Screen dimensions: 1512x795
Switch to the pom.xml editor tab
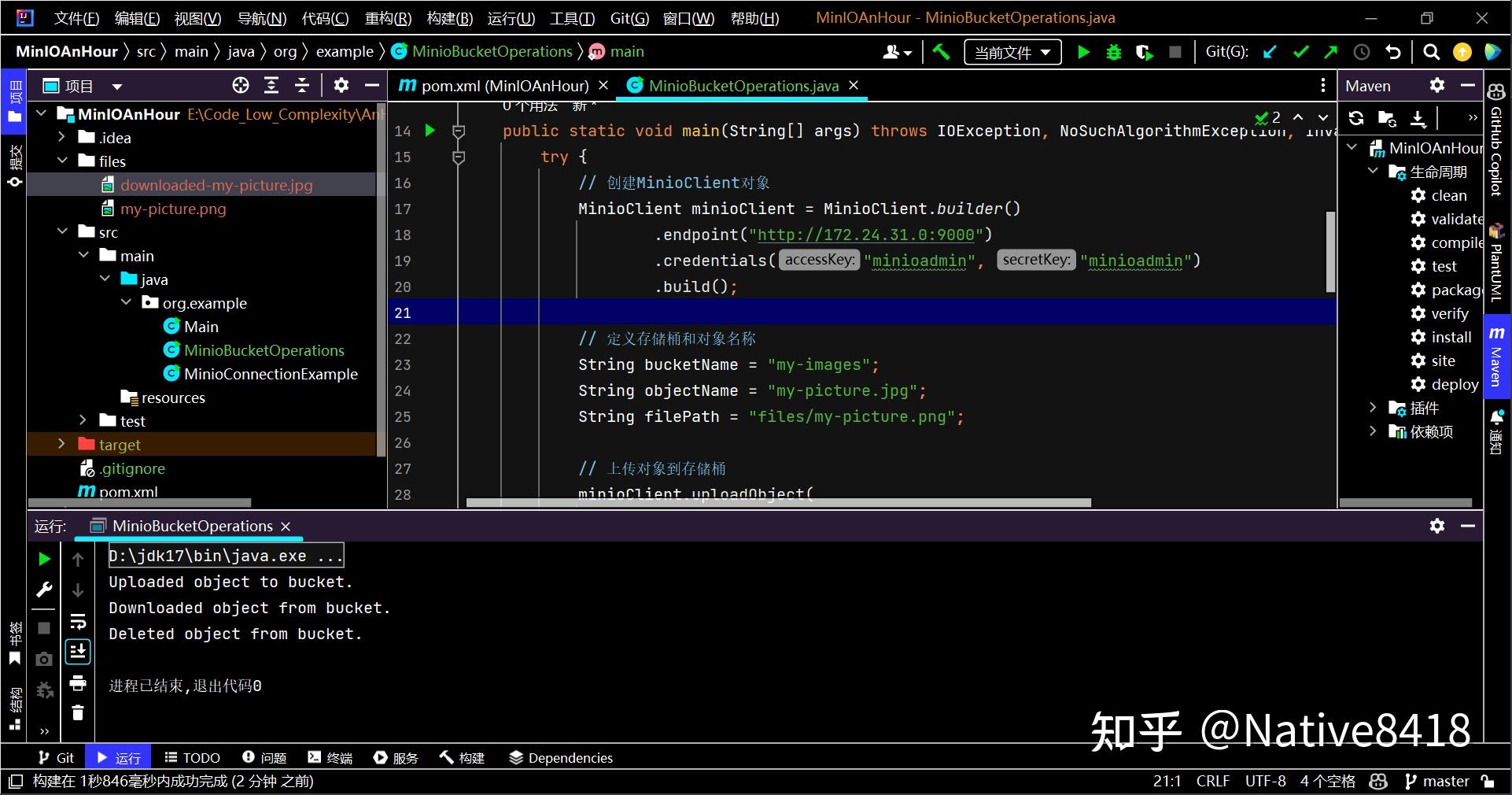[x=503, y=86]
